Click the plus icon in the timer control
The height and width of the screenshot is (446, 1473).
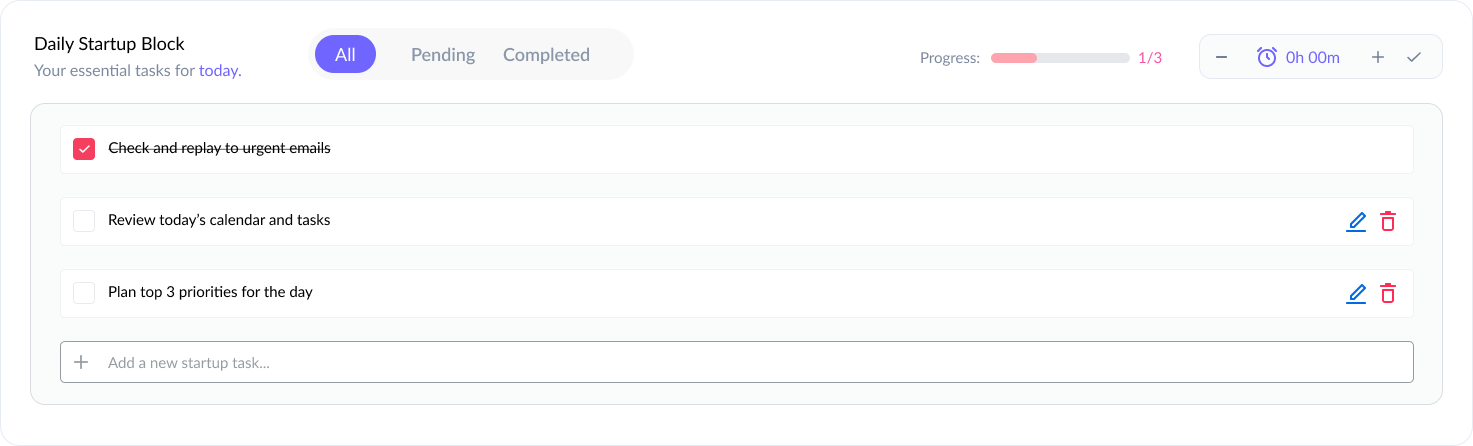[1378, 57]
